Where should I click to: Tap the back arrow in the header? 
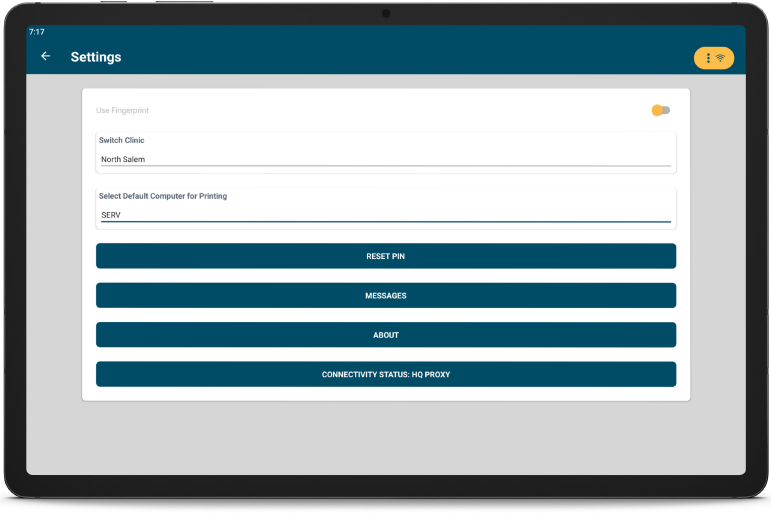45,57
